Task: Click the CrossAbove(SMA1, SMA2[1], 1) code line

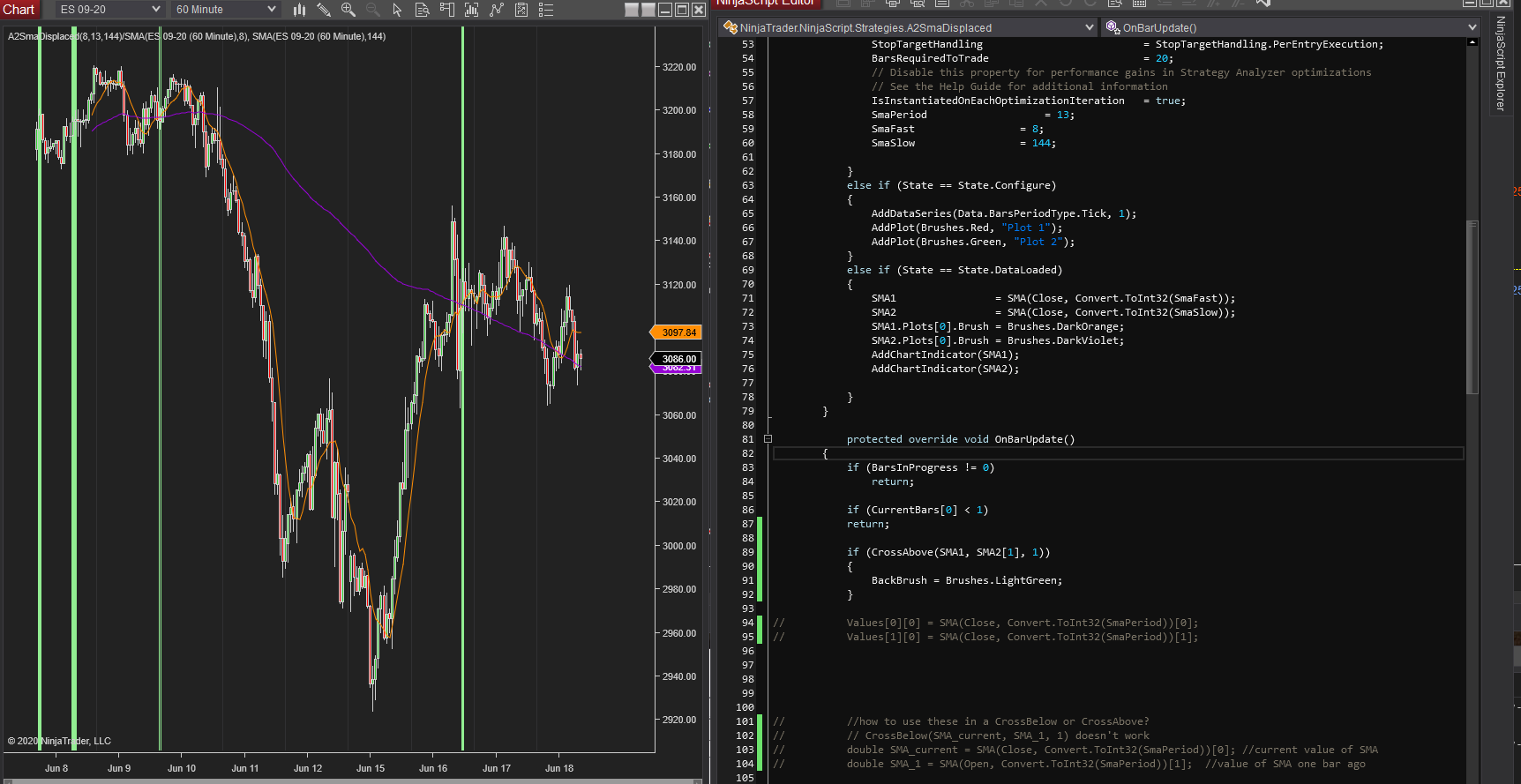Action: (948, 552)
